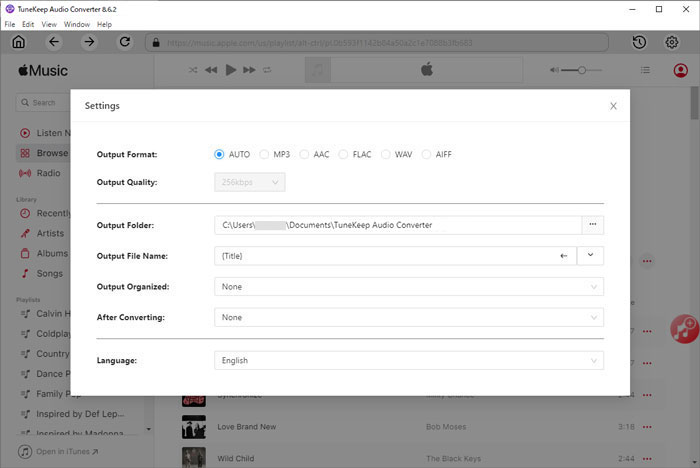The height and width of the screenshot is (468, 700).
Task: Open more options for Love Brand New
Action: tap(647, 427)
